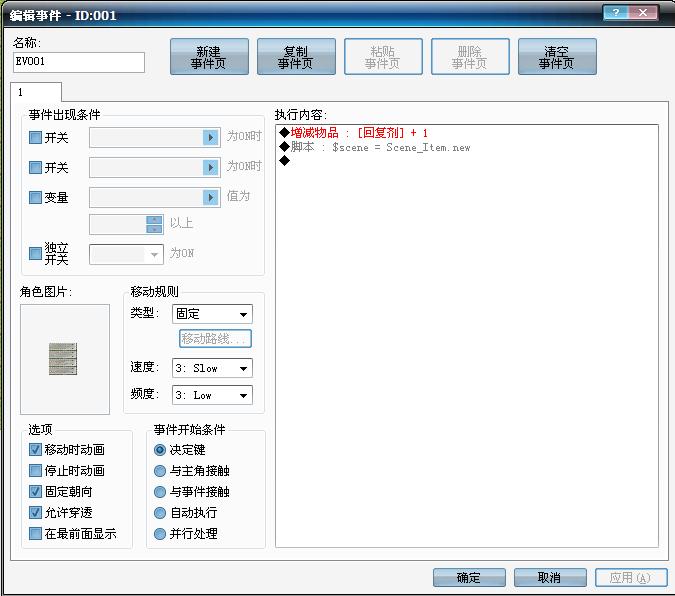Viewport: 675px width, 596px height.
Task: Check 在最前面显示 option
Action: pos(35,534)
